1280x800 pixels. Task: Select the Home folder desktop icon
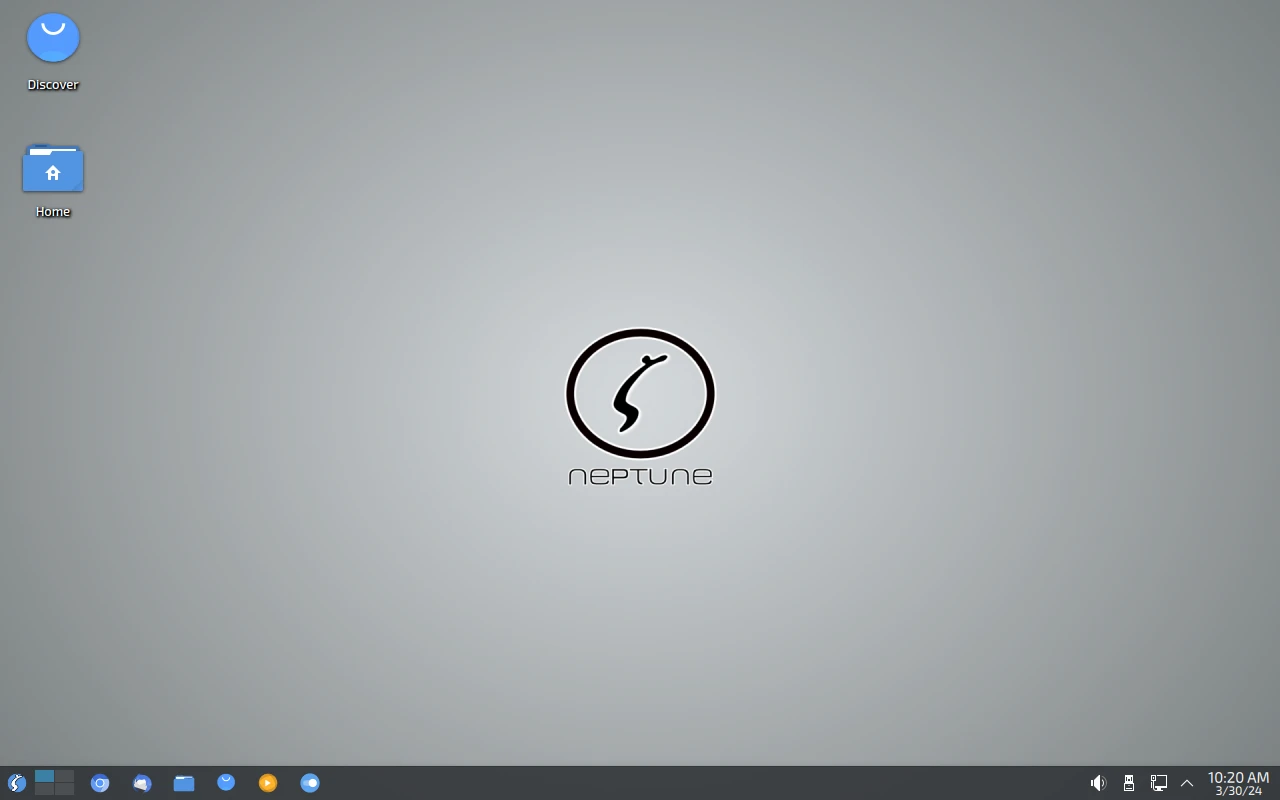point(53,168)
